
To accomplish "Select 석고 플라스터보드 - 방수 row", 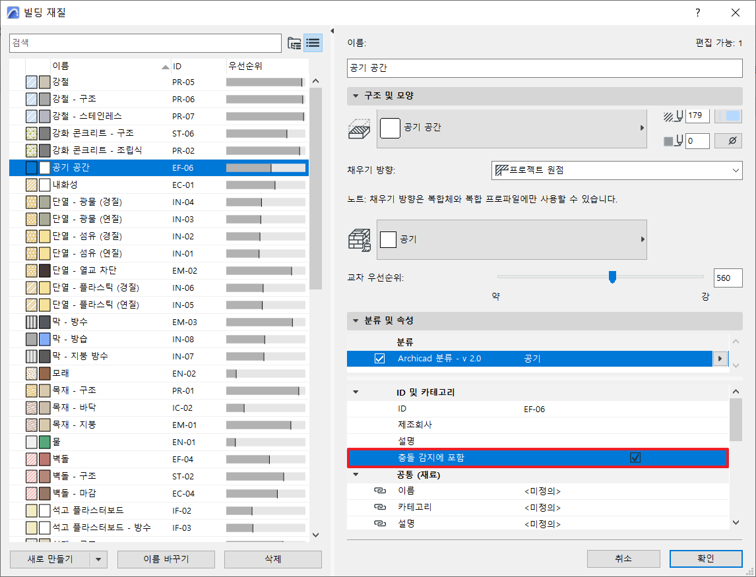I will click(x=159, y=528).
